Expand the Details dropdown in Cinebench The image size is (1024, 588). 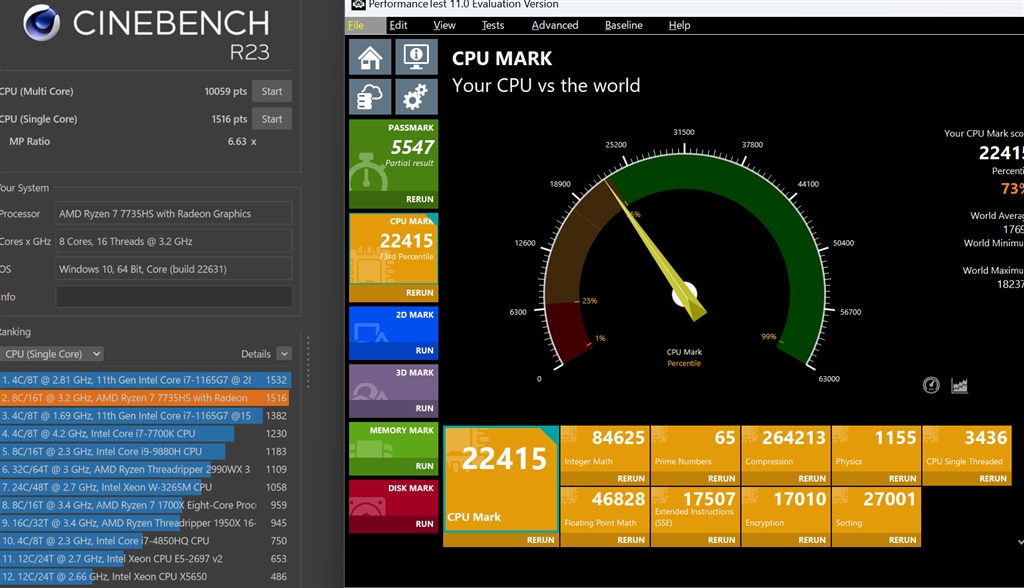[284, 353]
